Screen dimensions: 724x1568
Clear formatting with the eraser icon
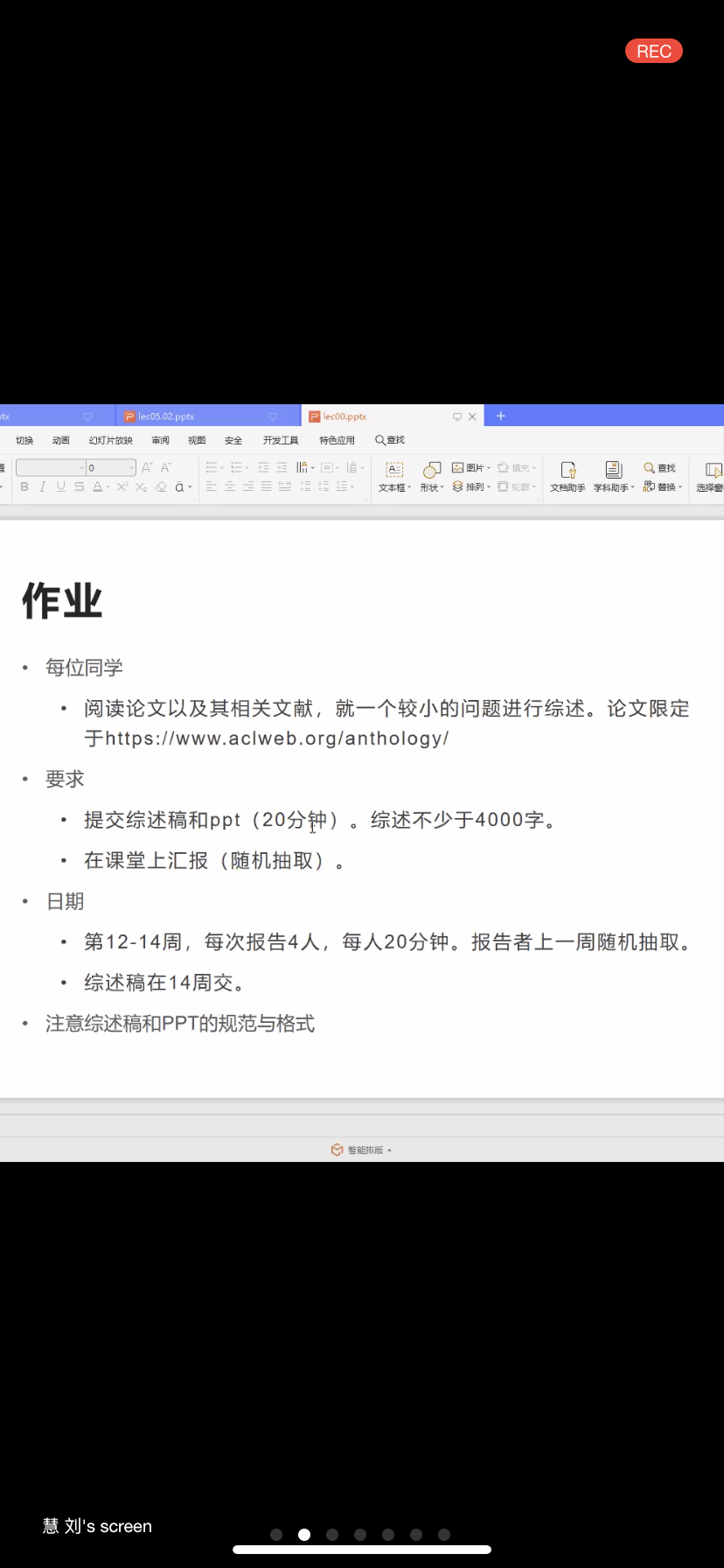pyautogui.click(x=161, y=486)
